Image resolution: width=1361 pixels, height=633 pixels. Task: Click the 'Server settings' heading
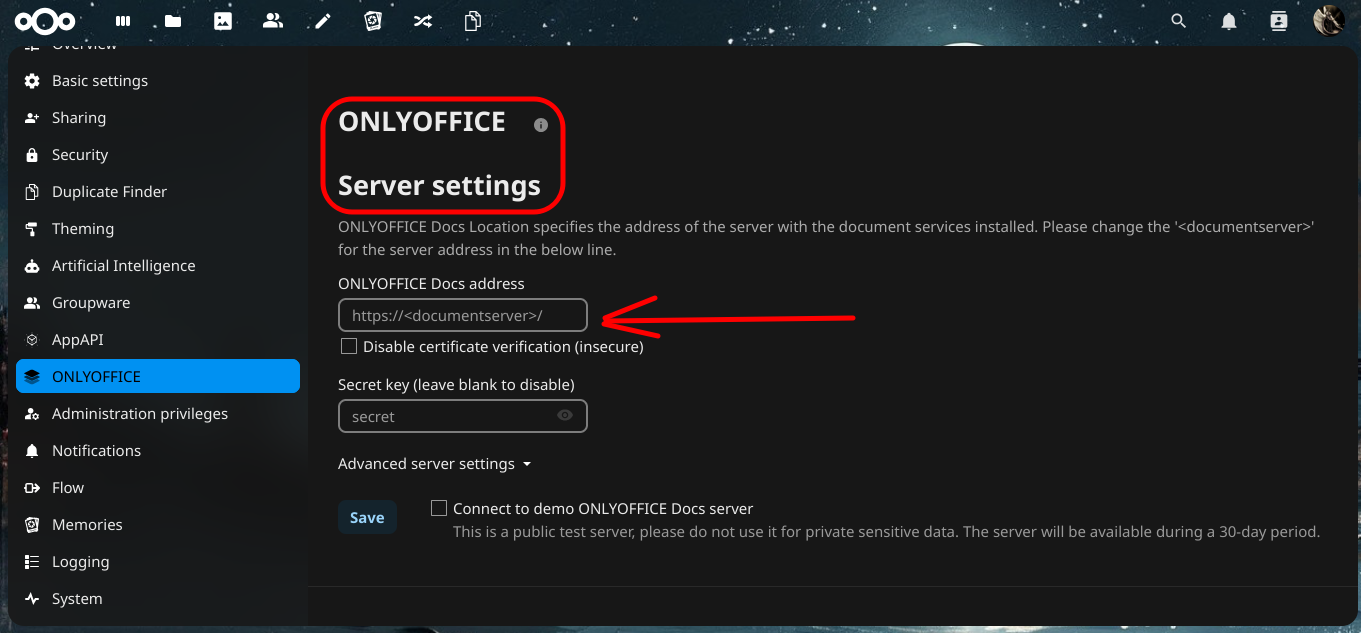[x=439, y=185]
